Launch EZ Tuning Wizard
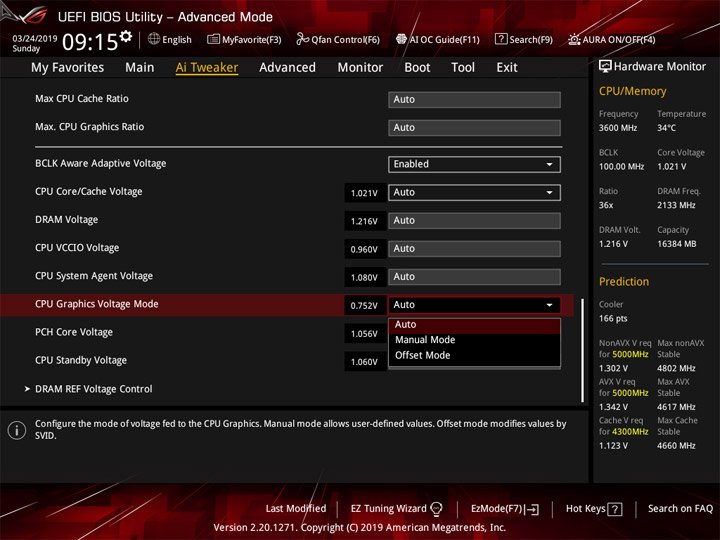 coord(396,509)
